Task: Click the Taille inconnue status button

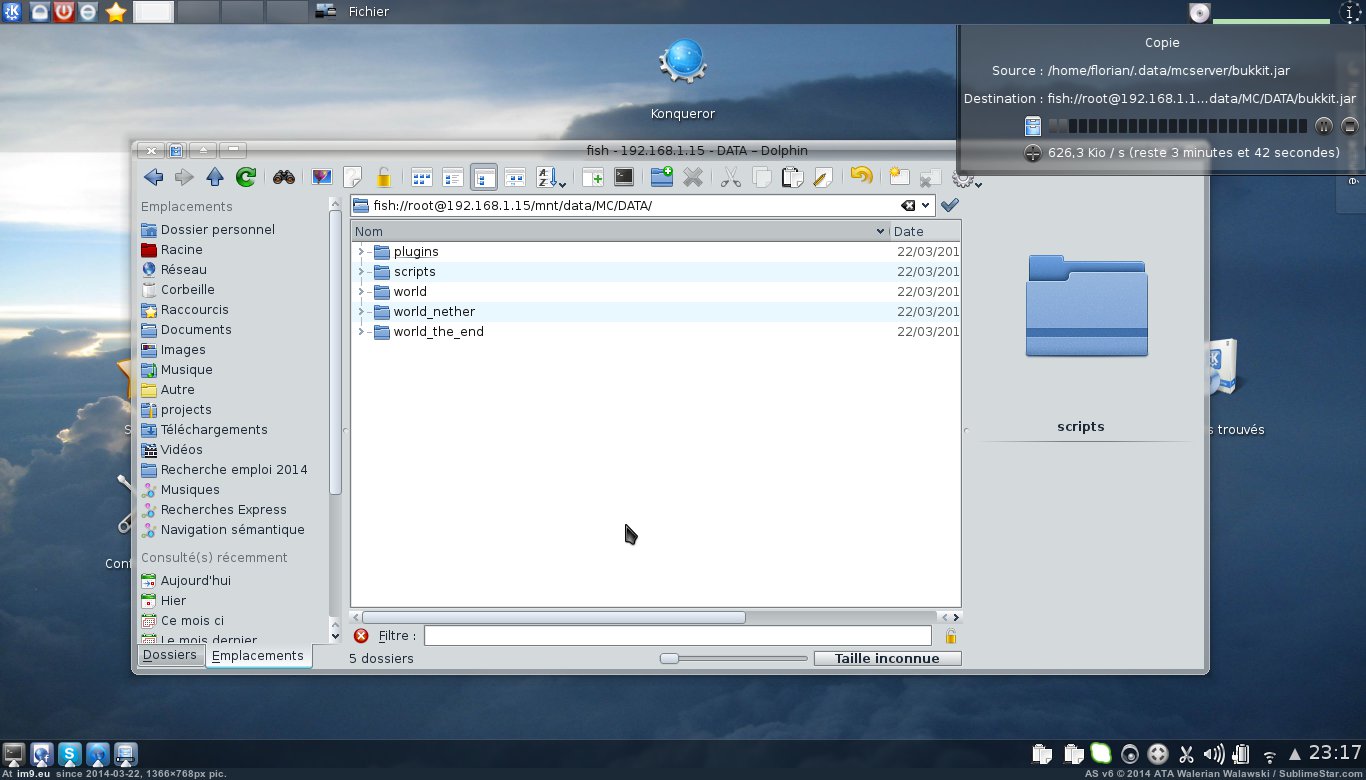Action: click(x=887, y=658)
